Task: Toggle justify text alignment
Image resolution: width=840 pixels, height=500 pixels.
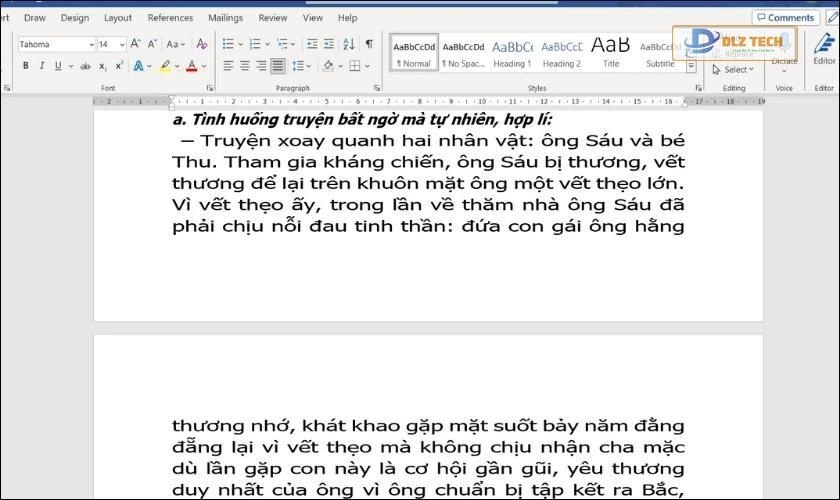Action: [x=277, y=66]
